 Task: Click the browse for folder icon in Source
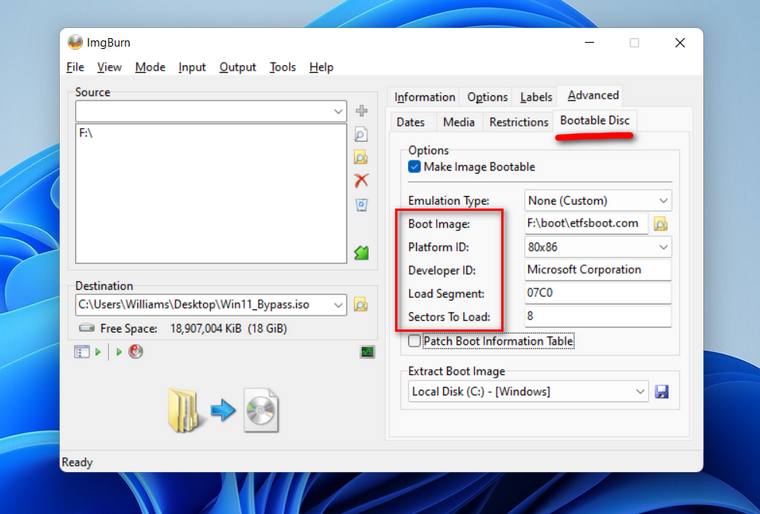pos(361,158)
